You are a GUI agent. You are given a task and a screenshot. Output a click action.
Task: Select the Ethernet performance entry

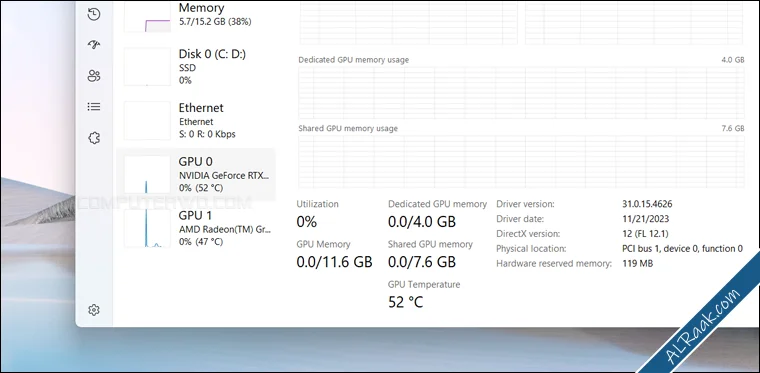196,121
